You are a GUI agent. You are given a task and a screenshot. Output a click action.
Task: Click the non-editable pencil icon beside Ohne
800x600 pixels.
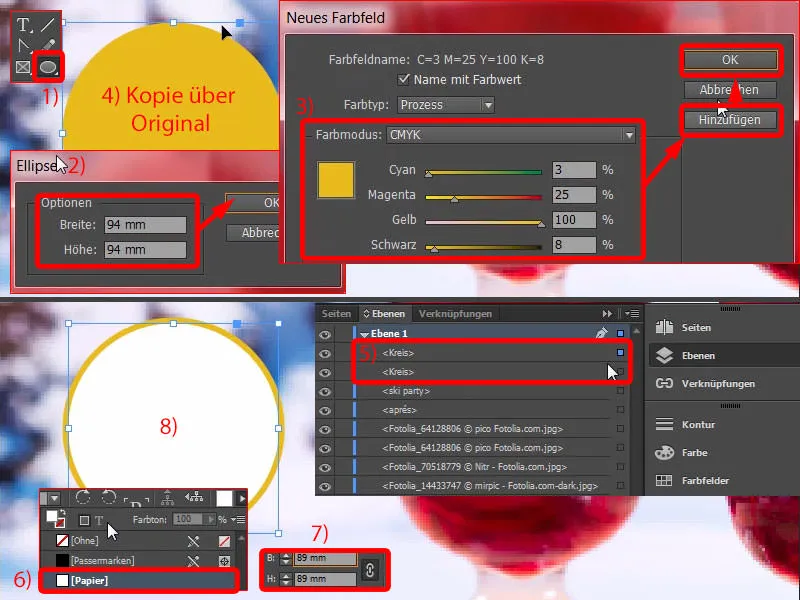click(x=193, y=541)
